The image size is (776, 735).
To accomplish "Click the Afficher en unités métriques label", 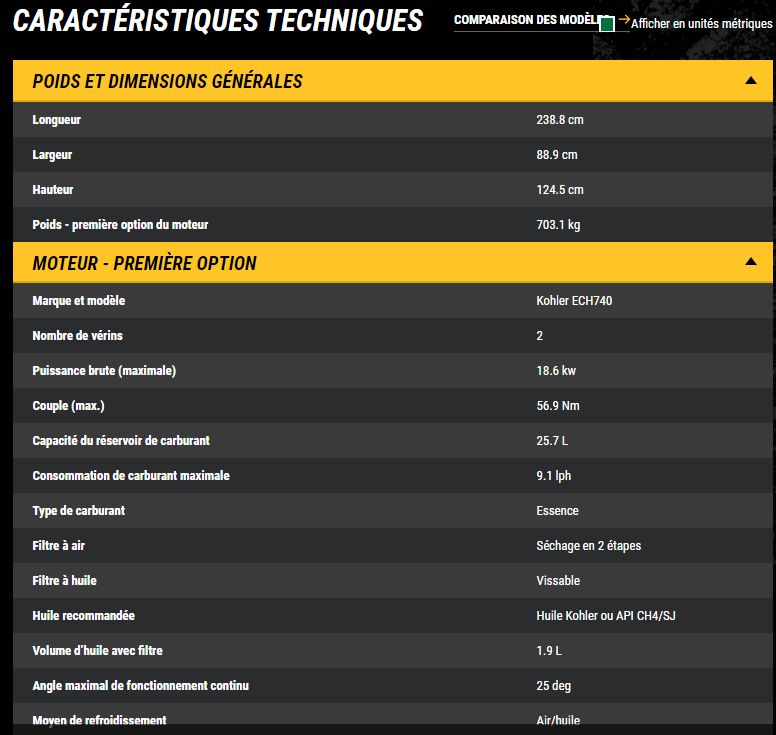I will (701, 24).
